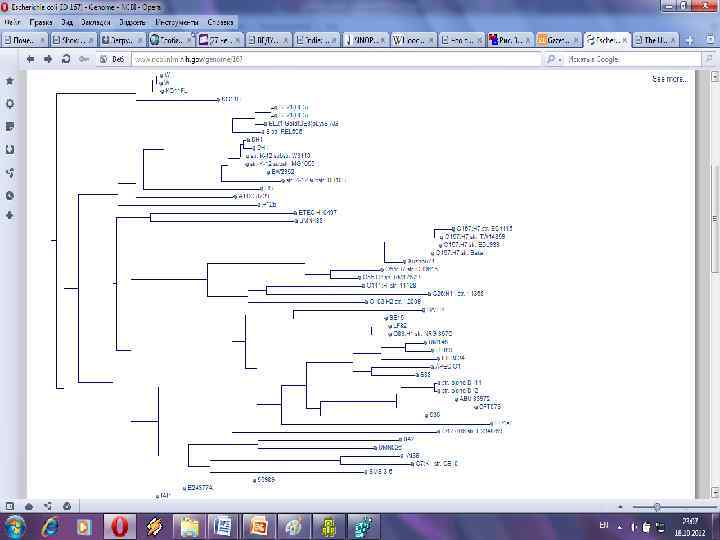
Task: Open Winamp from the taskbar
Action: pos(155,526)
